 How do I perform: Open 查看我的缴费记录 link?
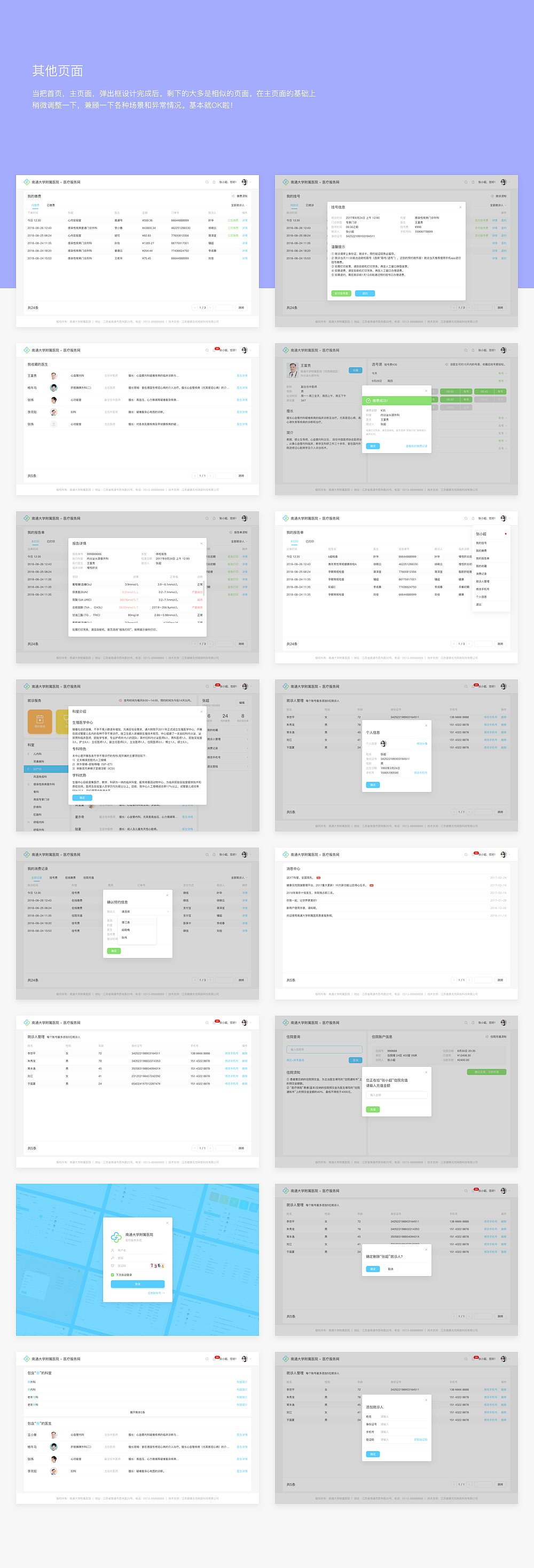(417, 446)
